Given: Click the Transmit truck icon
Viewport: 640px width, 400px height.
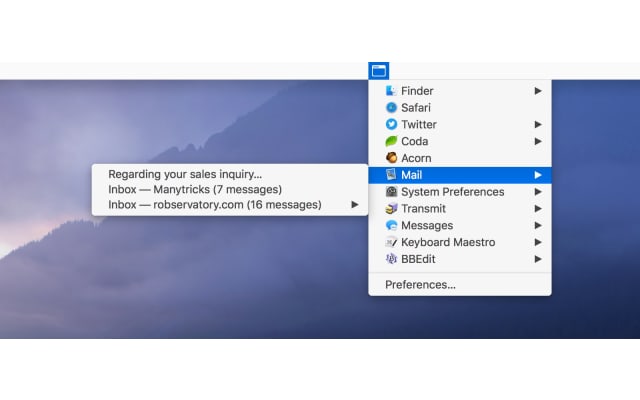Looking at the screenshot, I should 391,209.
